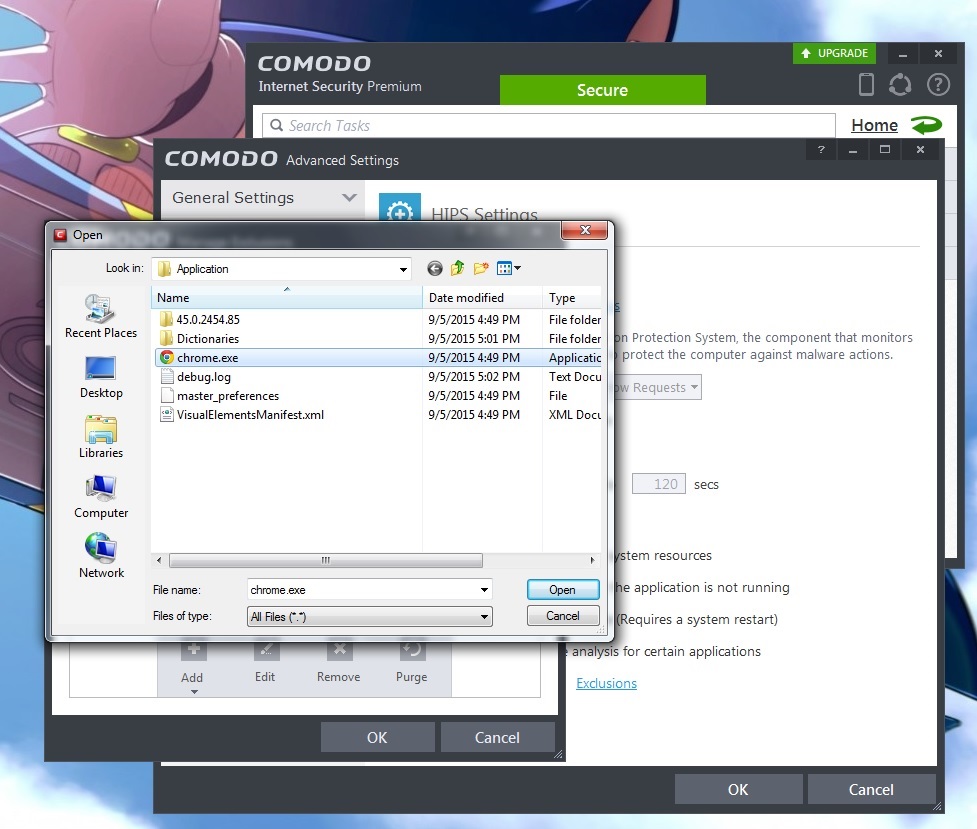Image resolution: width=977 pixels, height=829 pixels.
Task: Click search magnifier icon in Search Tasks
Action: pyautogui.click(x=276, y=125)
